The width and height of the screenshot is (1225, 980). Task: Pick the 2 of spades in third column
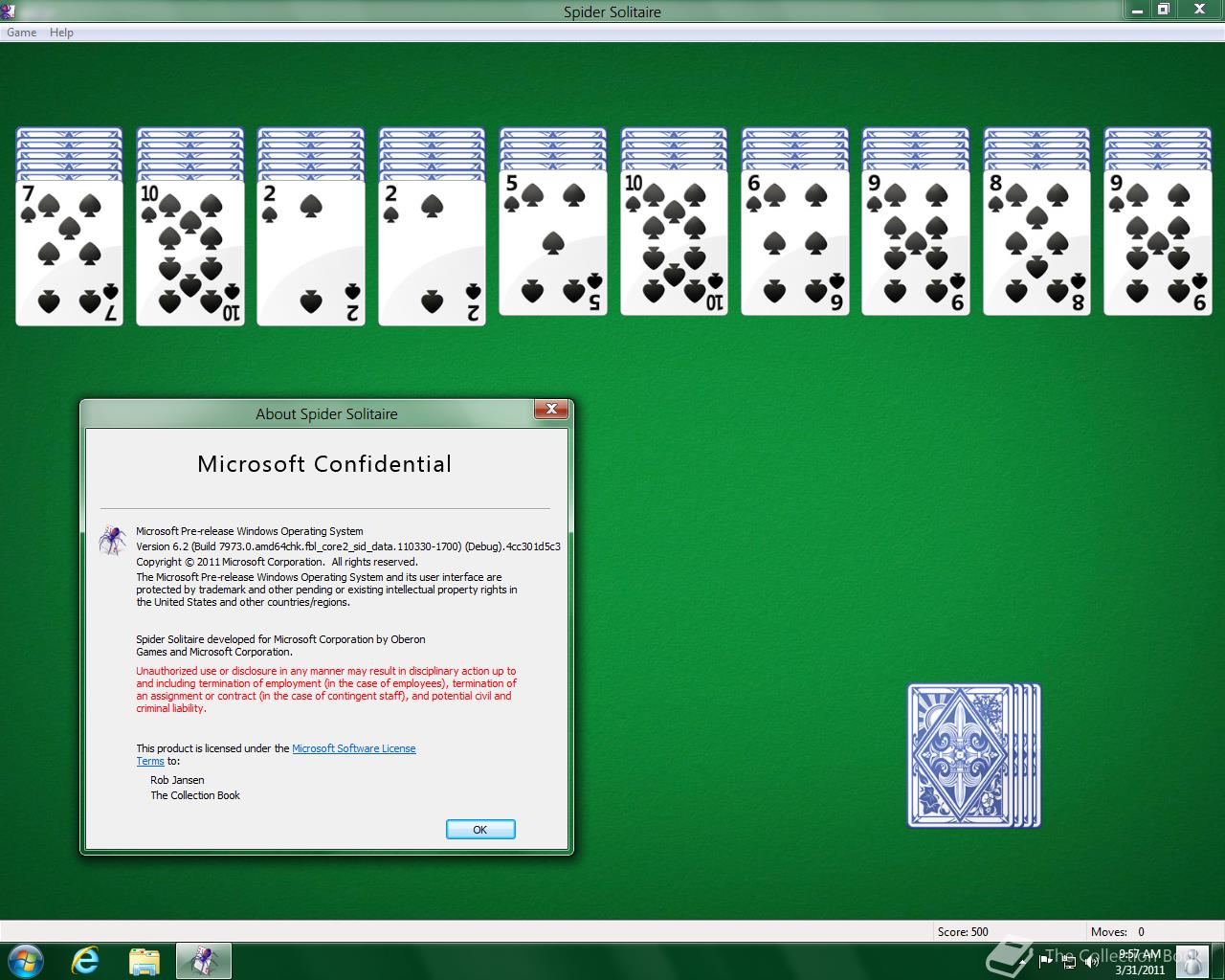311,253
